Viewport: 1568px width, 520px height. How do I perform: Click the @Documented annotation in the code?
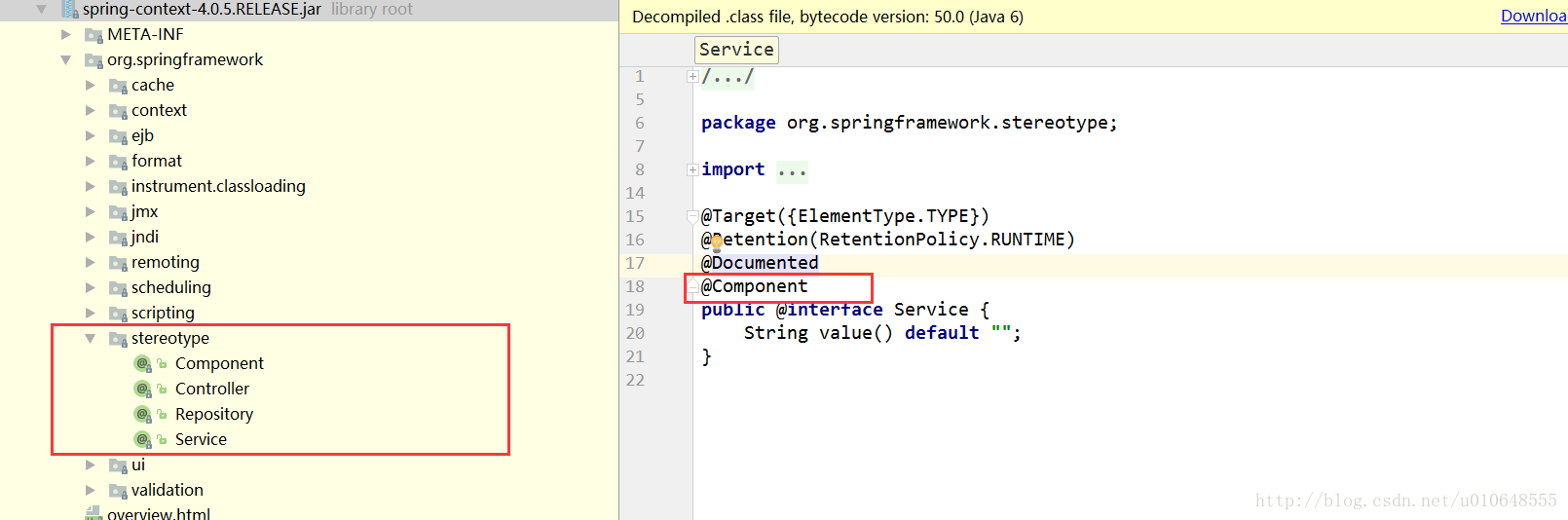[x=760, y=263]
